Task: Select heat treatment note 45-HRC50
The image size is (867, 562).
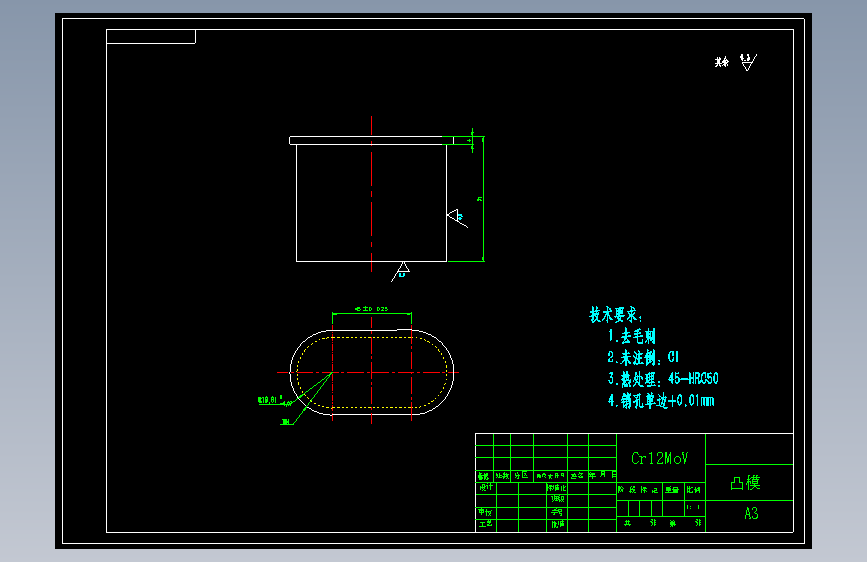Action: (663, 379)
